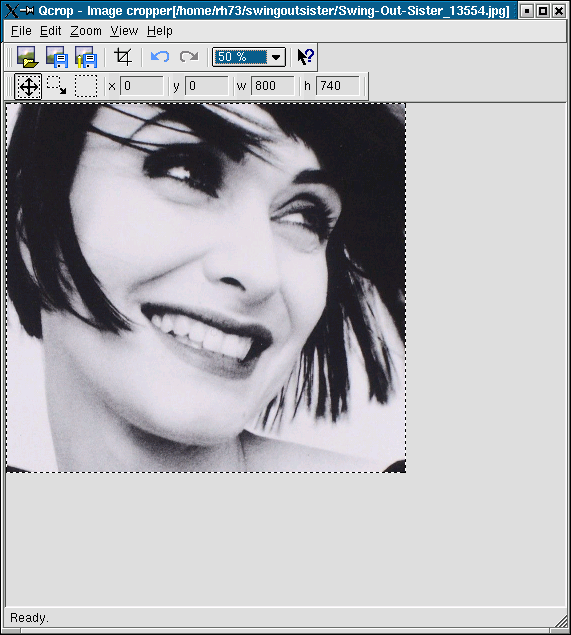Redo the last undone action

(x=189, y=57)
